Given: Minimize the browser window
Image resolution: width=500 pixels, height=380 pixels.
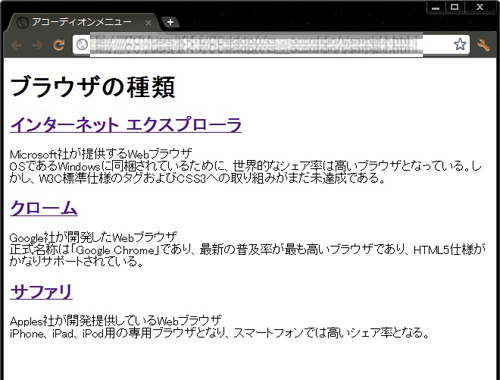Looking at the screenshot, I should 436,8.
